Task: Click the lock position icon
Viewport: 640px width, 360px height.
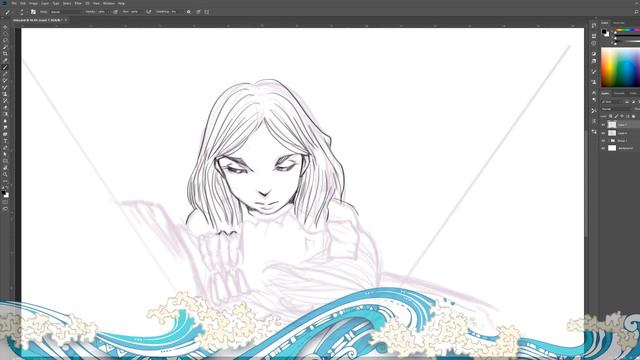Action: [x=622, y=116]
